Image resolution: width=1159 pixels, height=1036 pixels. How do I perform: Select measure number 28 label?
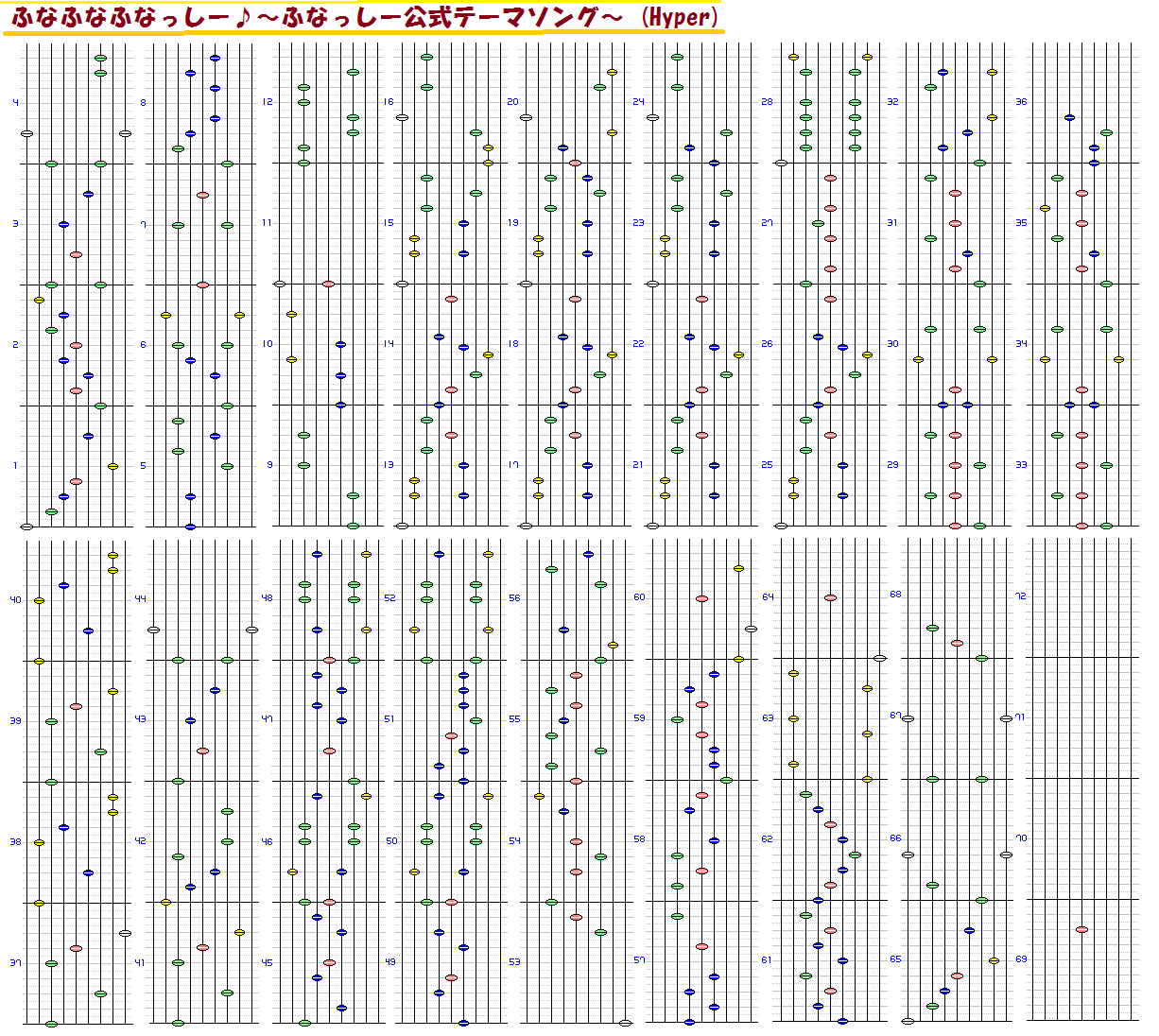[x=767, y=102]
